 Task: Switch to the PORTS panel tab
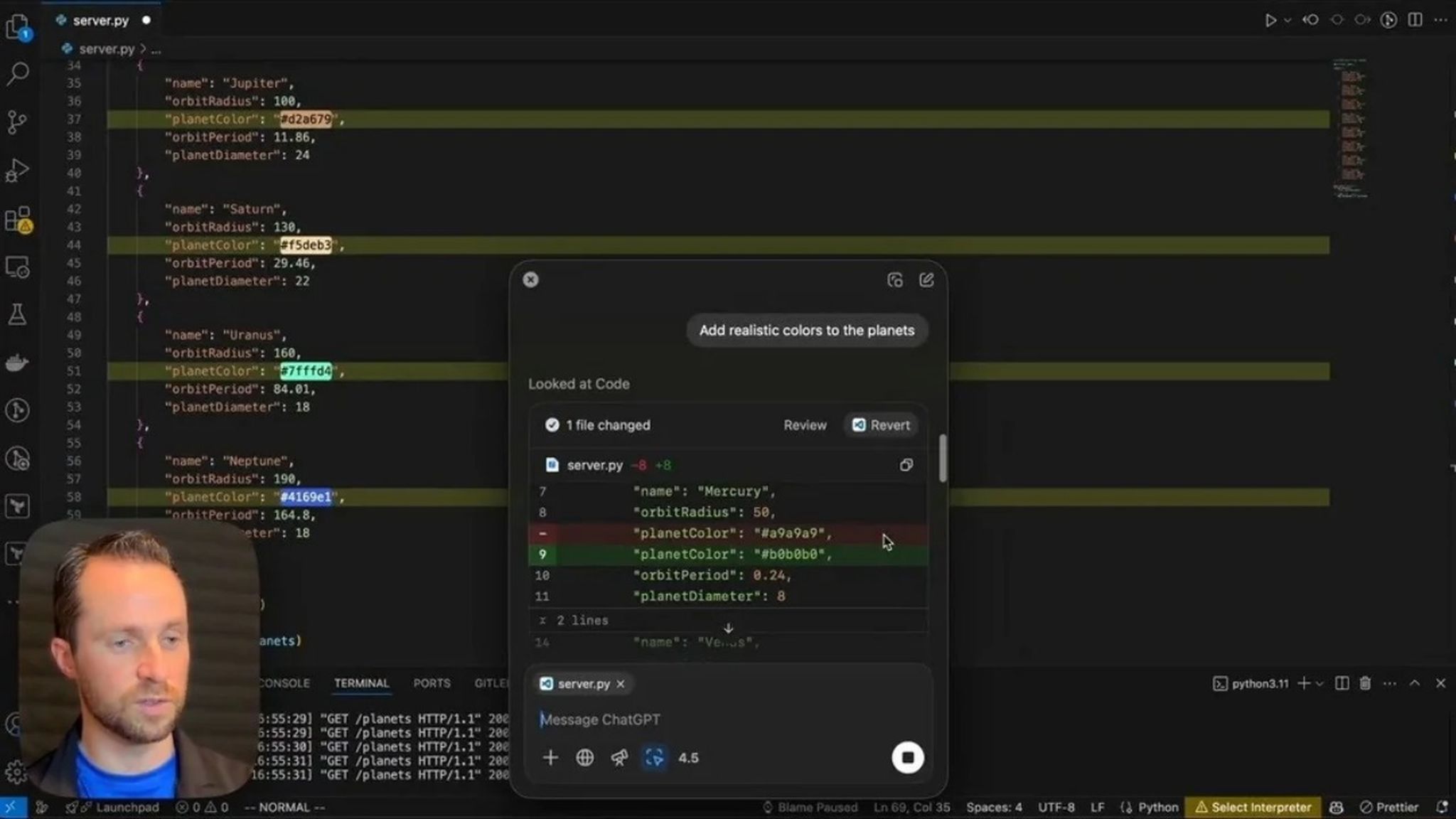[432, 683]
